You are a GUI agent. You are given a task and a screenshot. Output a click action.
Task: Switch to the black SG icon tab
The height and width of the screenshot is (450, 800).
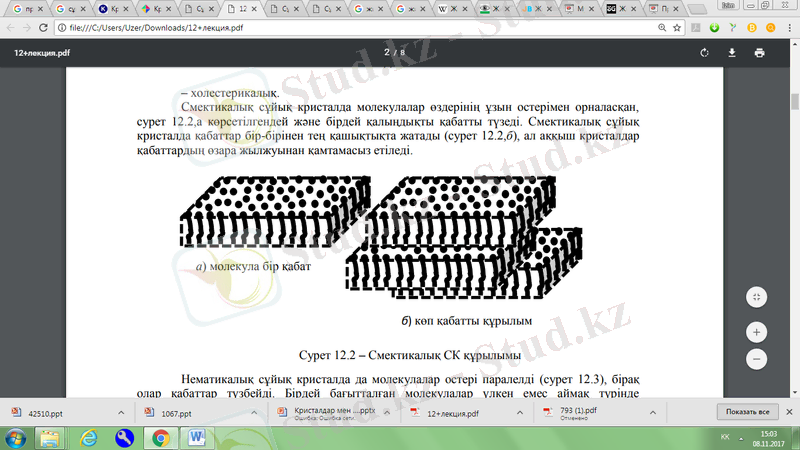pyautogui.click(x=621, y=9)
